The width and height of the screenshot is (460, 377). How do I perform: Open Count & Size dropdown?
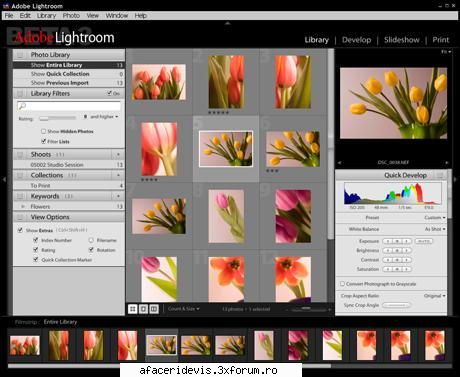pos(184,309)
